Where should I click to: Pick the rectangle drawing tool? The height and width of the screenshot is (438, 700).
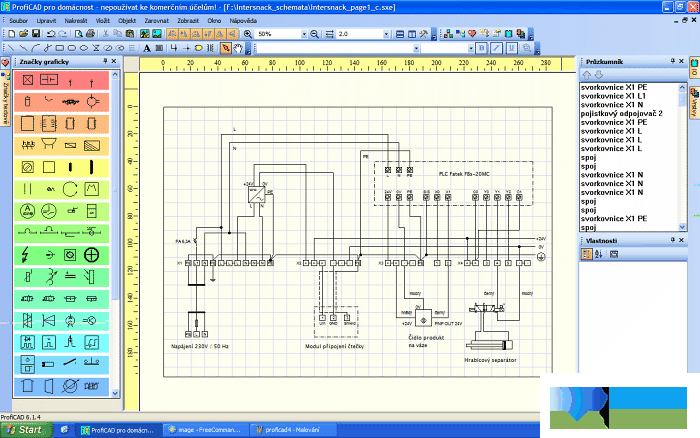(x=59, y=48)
